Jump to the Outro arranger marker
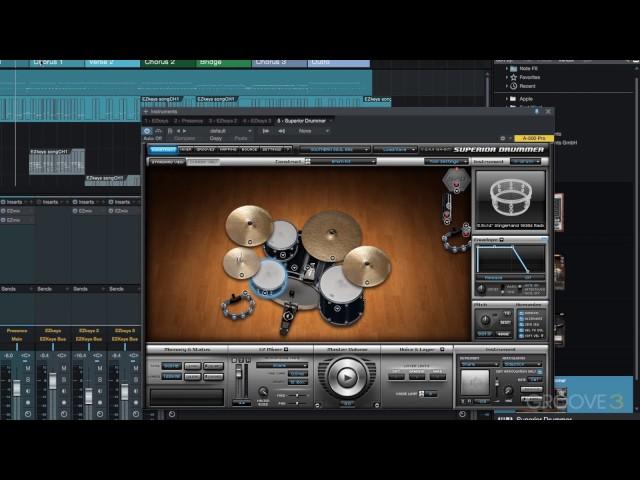The image size is (640, 480). [x=339, y=63]
